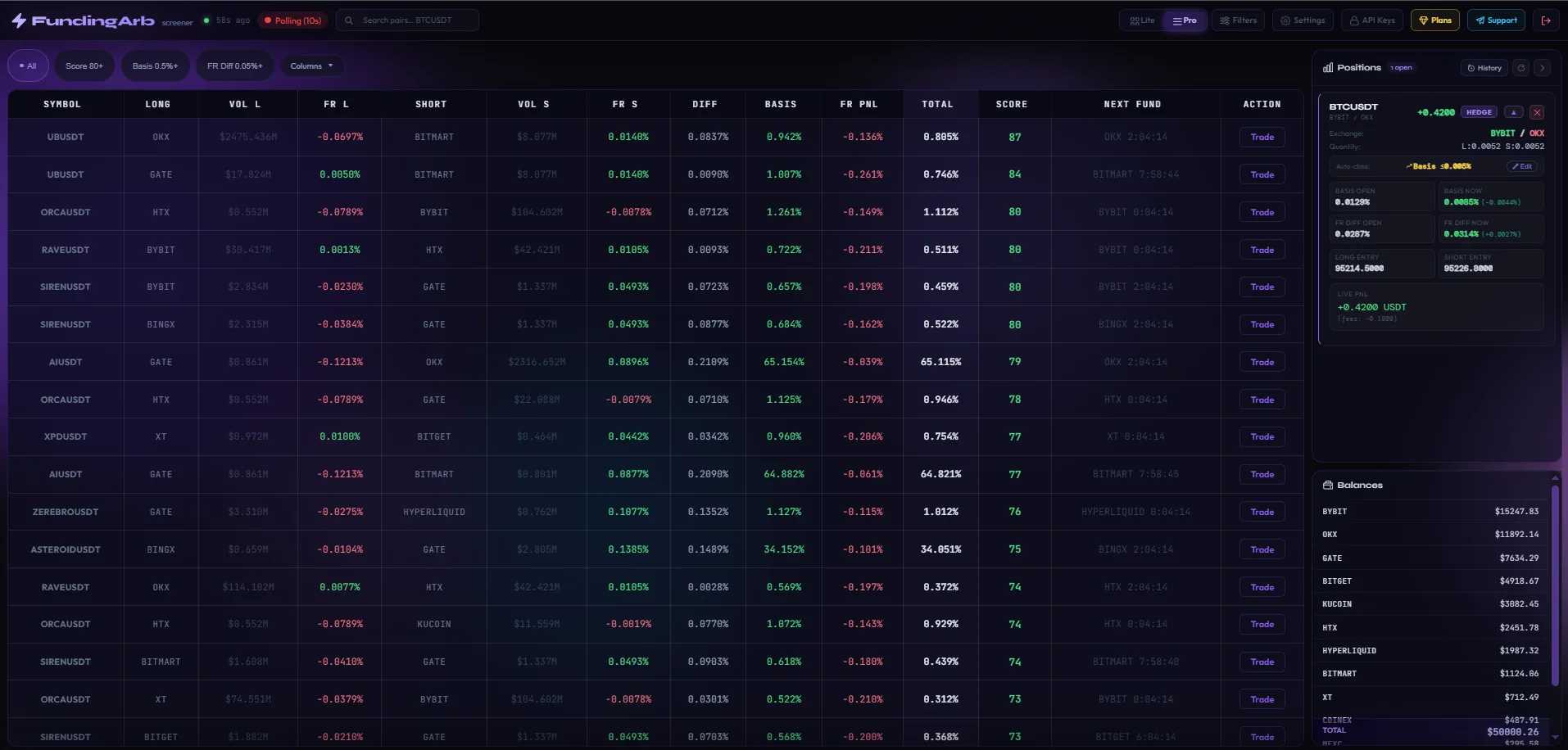Sort table by SYMBOL column header
The height and width of the screenshot is (750, 1568).
point(62,104)
